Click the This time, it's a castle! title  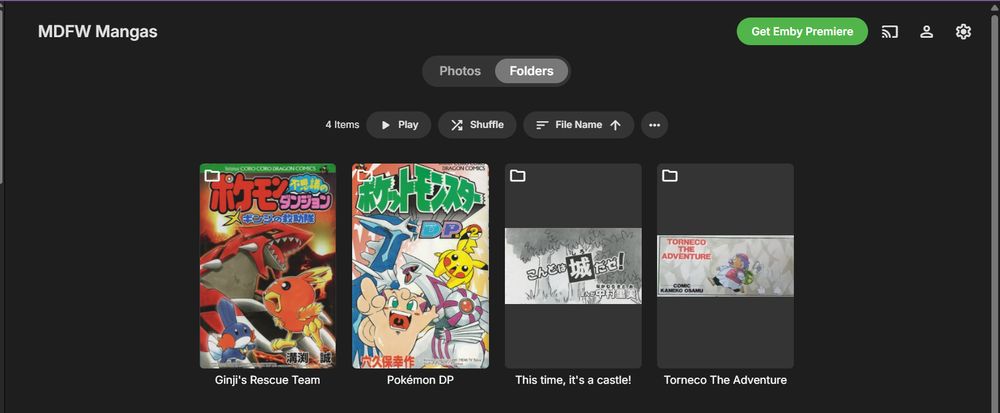point(573,380)
